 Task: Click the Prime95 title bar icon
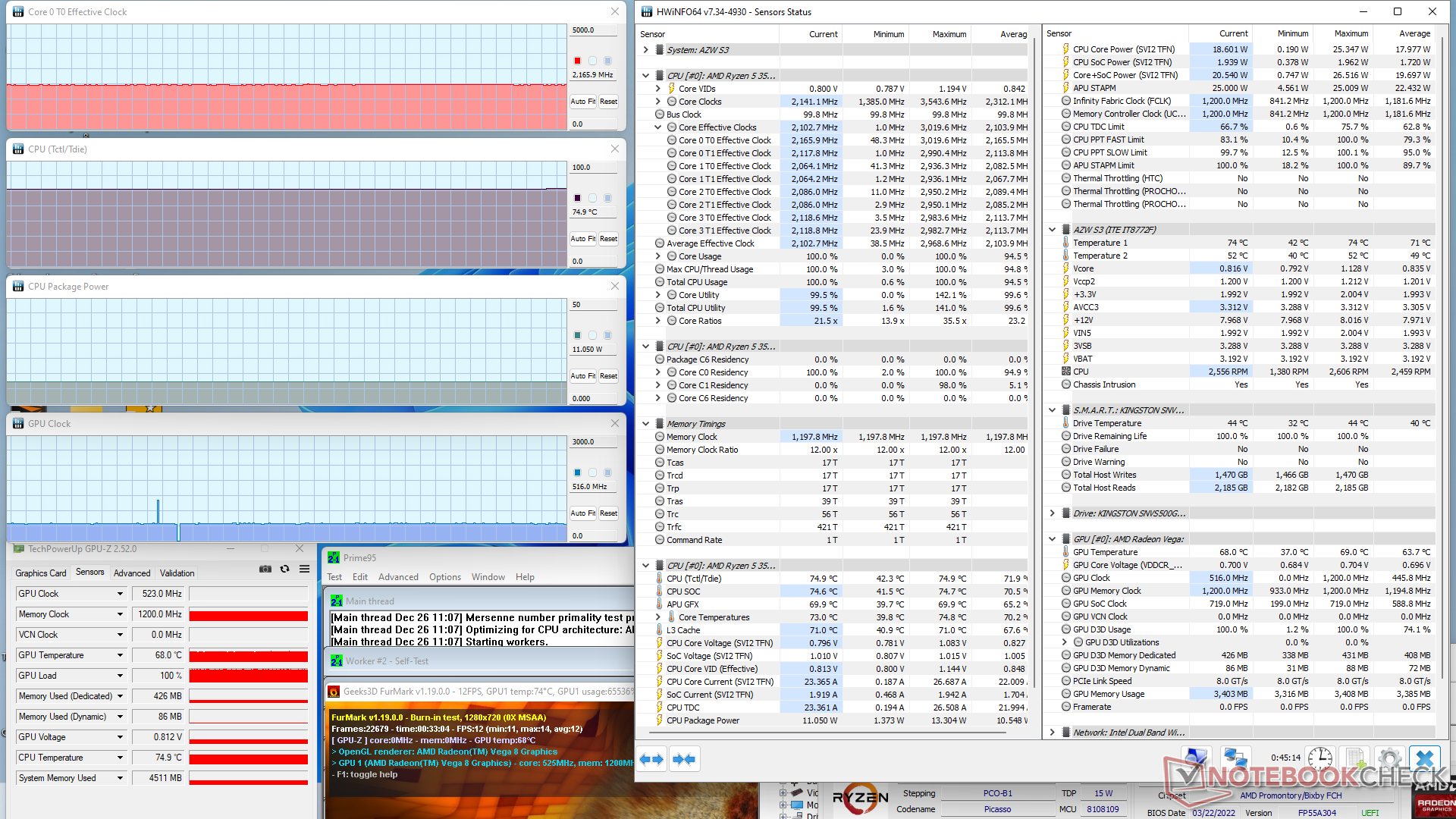point(334,557)
